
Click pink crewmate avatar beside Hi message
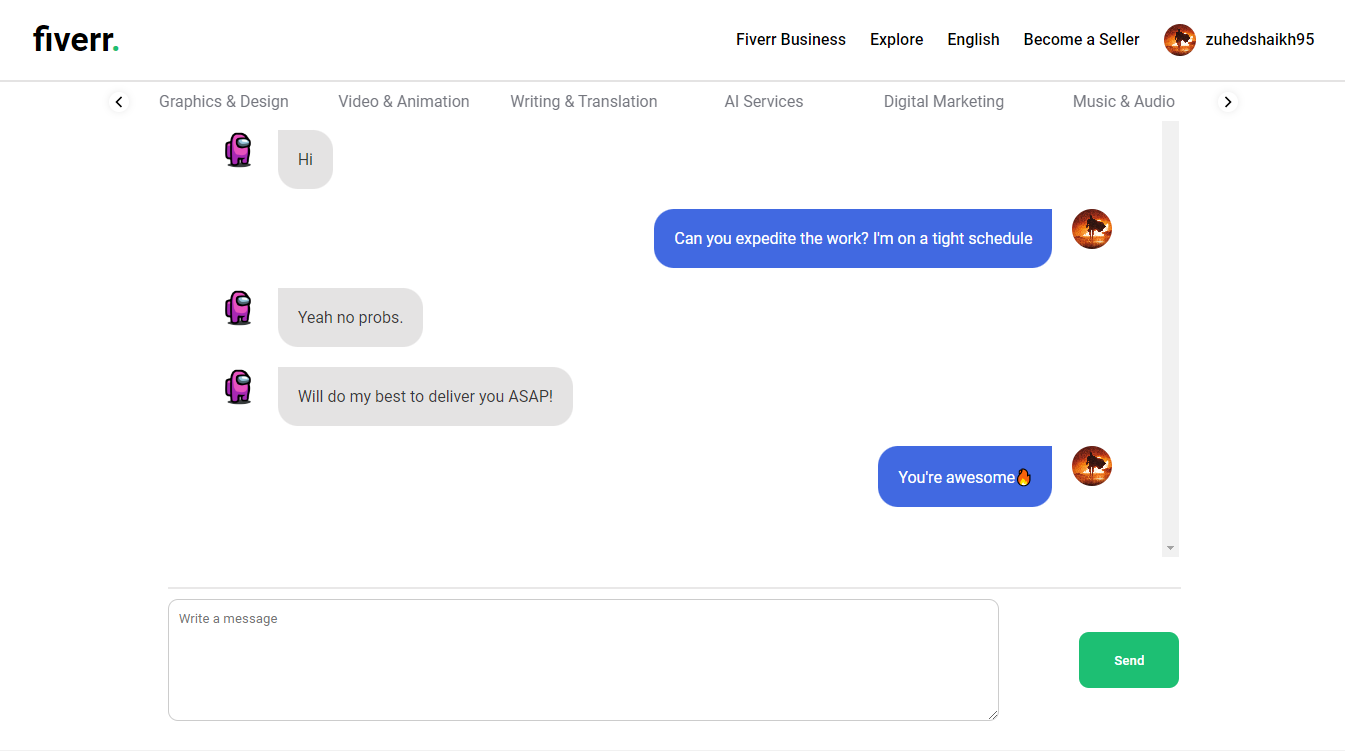239,149
